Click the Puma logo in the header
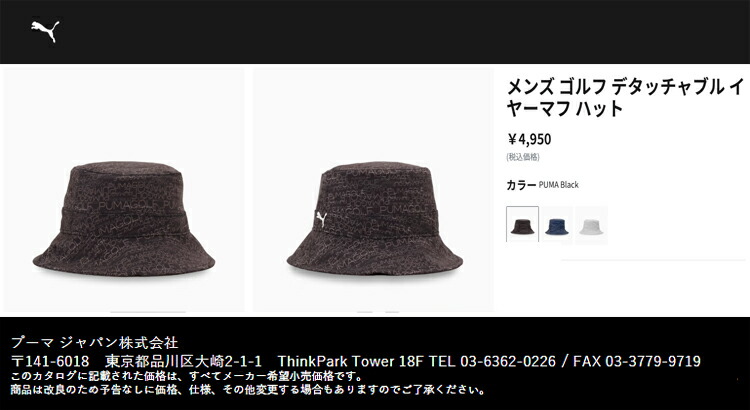 45,31
